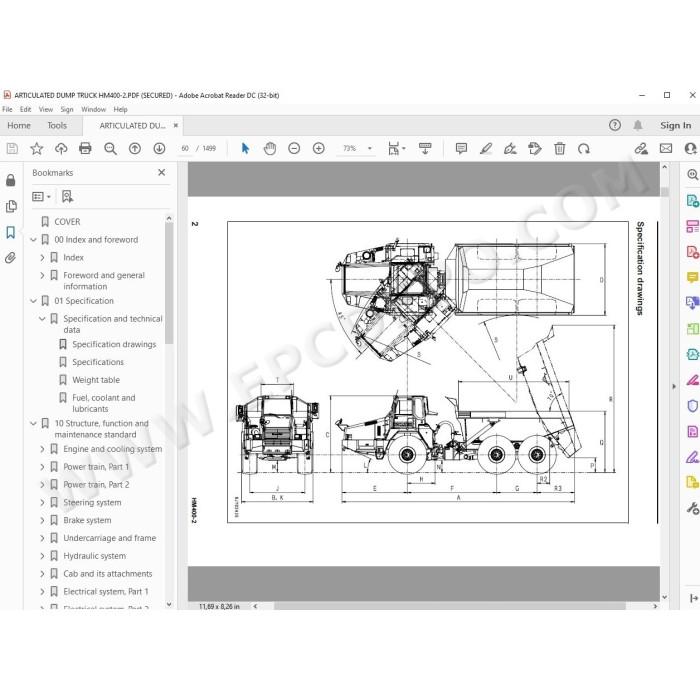Open the sign document tool
The image size is (700, 700).
tap(510, 148)
